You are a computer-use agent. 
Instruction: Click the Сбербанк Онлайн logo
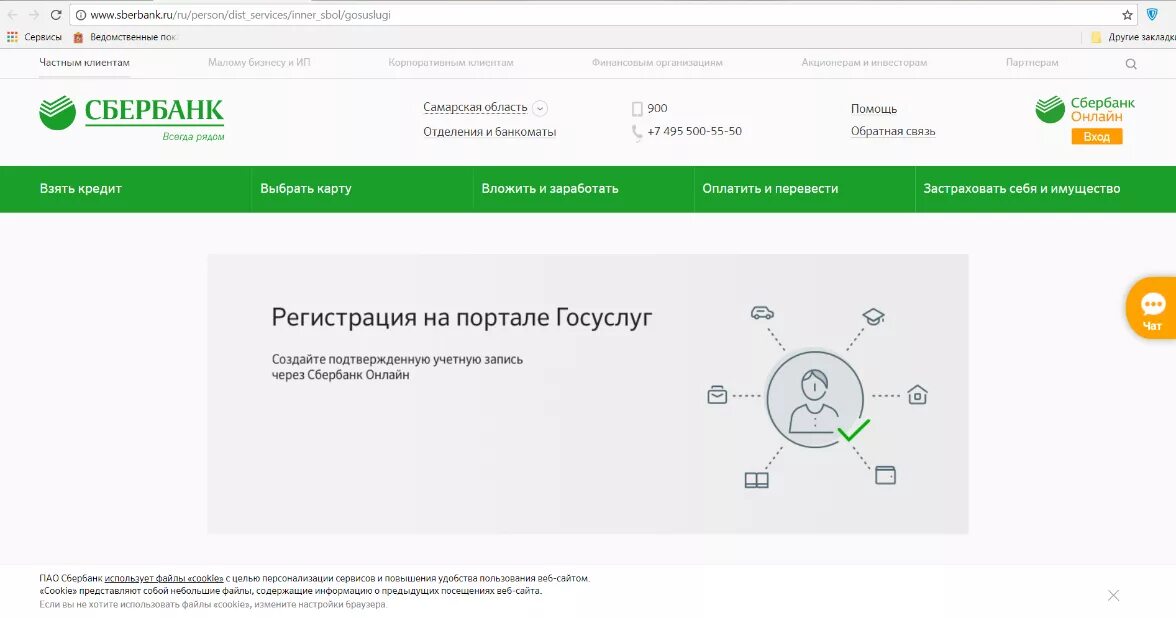1085,110
